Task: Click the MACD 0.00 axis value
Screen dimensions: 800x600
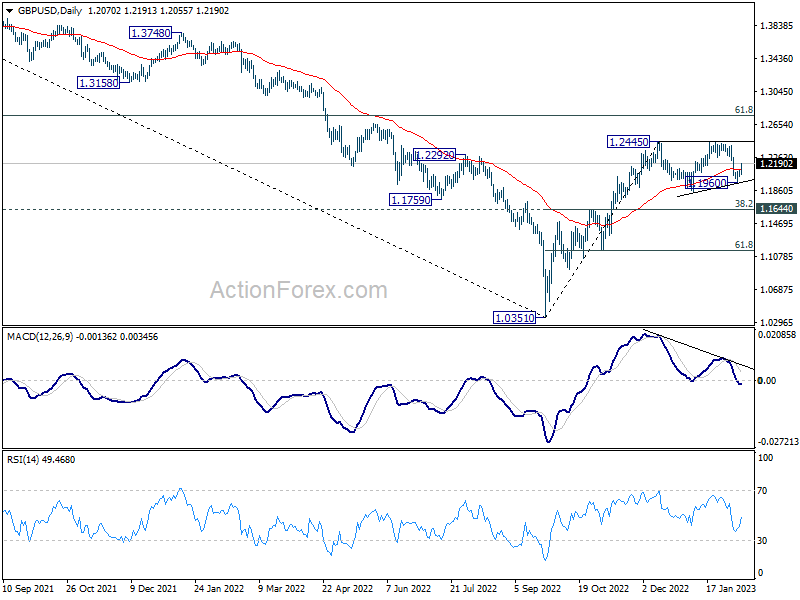Action: point(768,381)
